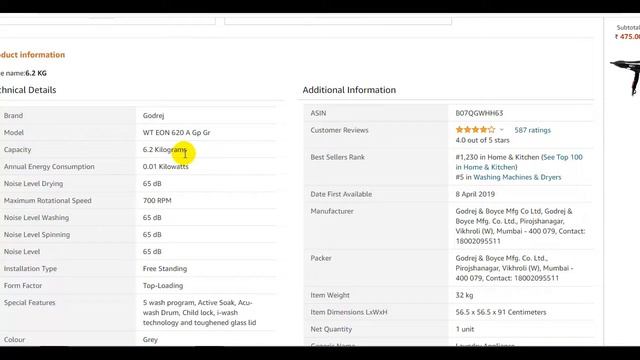
Task: Click the Noise Level Drying value 65 dB
Action: point(152,184)
